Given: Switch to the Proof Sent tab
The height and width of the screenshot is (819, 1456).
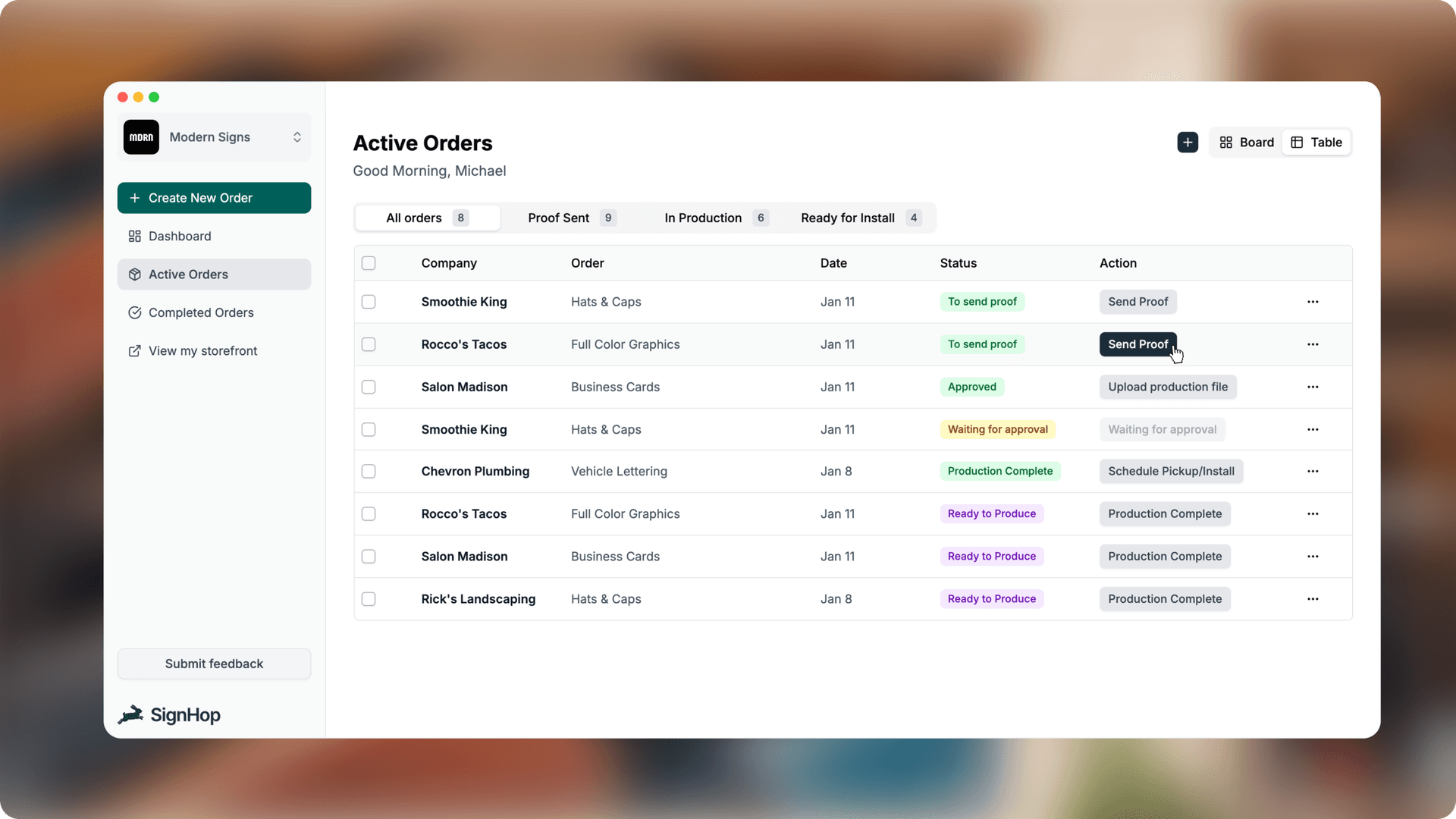Looking at the screenshot, I should point(572,218).
